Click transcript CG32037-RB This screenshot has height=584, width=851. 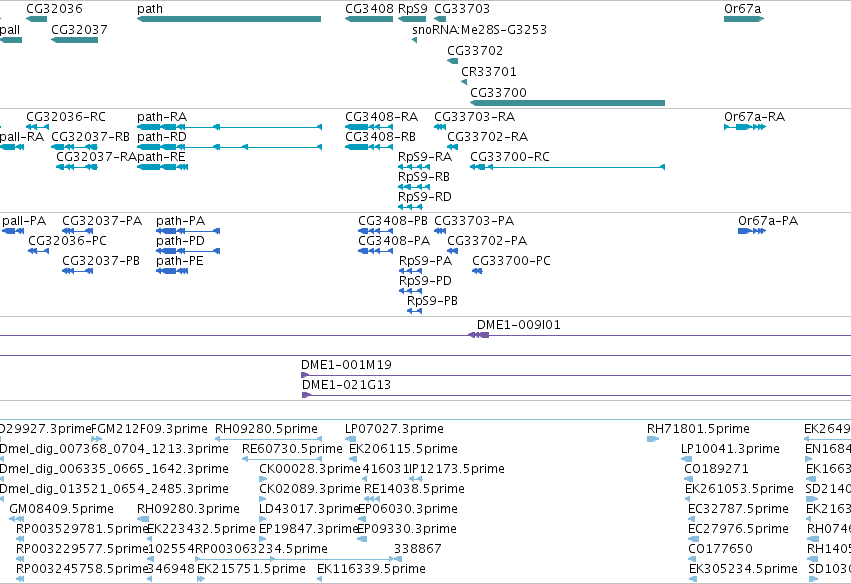click(74, 147)
